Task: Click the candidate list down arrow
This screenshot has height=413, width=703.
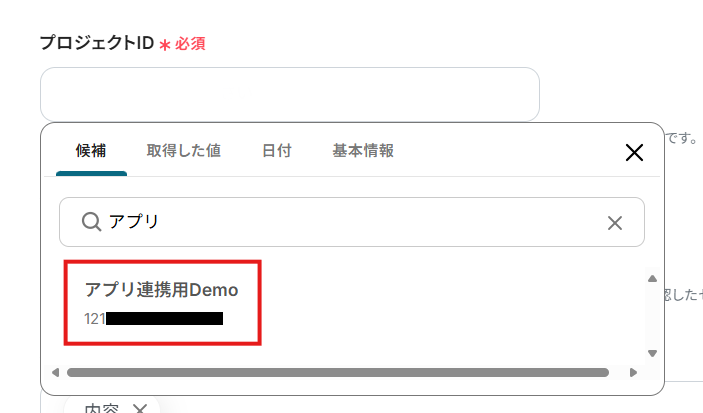Action: click(x=652, y=353)
